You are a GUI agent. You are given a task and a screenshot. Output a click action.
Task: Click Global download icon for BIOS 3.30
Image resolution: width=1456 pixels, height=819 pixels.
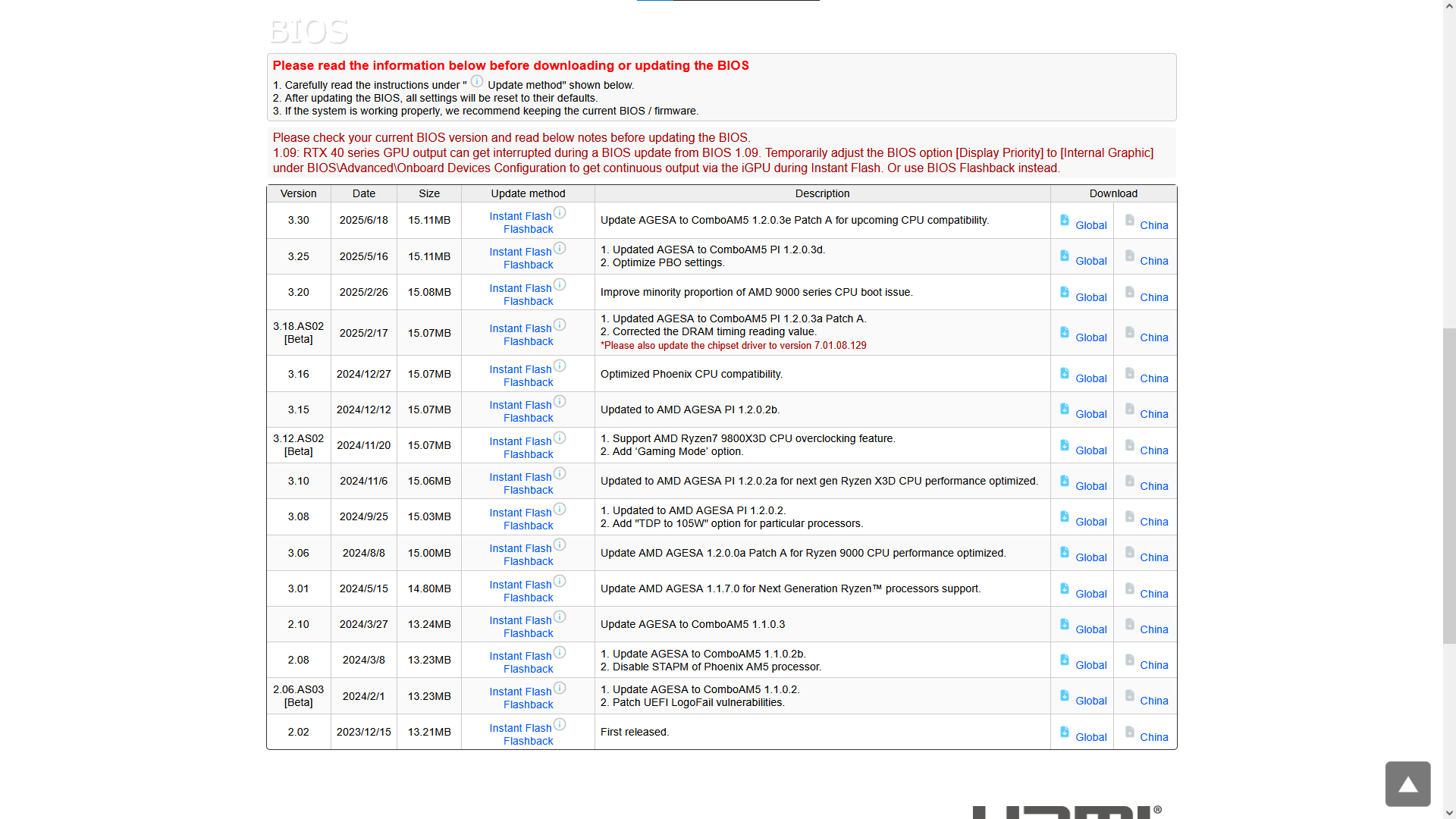point(1065,220)
